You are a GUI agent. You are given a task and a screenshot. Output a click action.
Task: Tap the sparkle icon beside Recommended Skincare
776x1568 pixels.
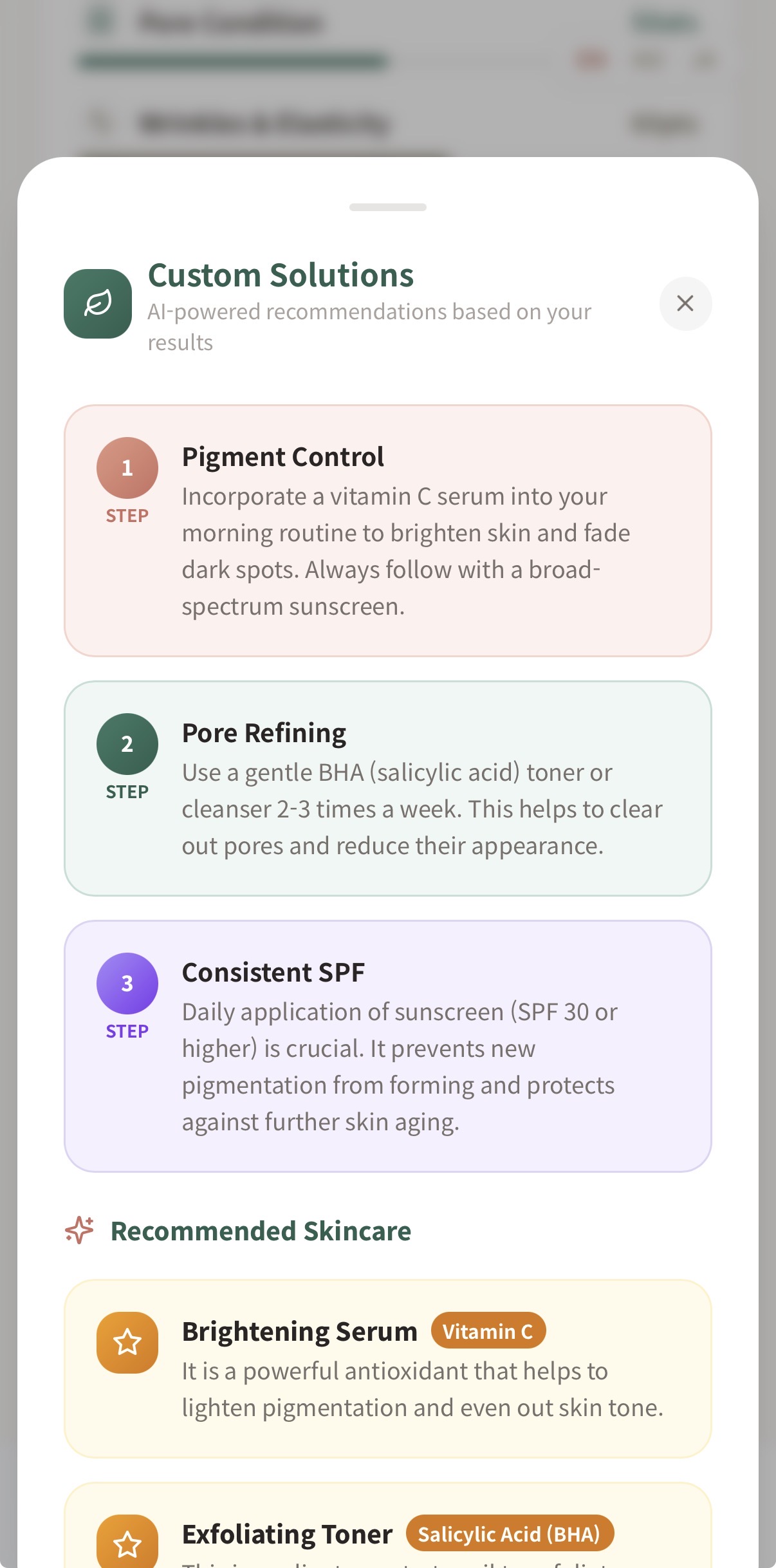click(x=80, y=1230)
